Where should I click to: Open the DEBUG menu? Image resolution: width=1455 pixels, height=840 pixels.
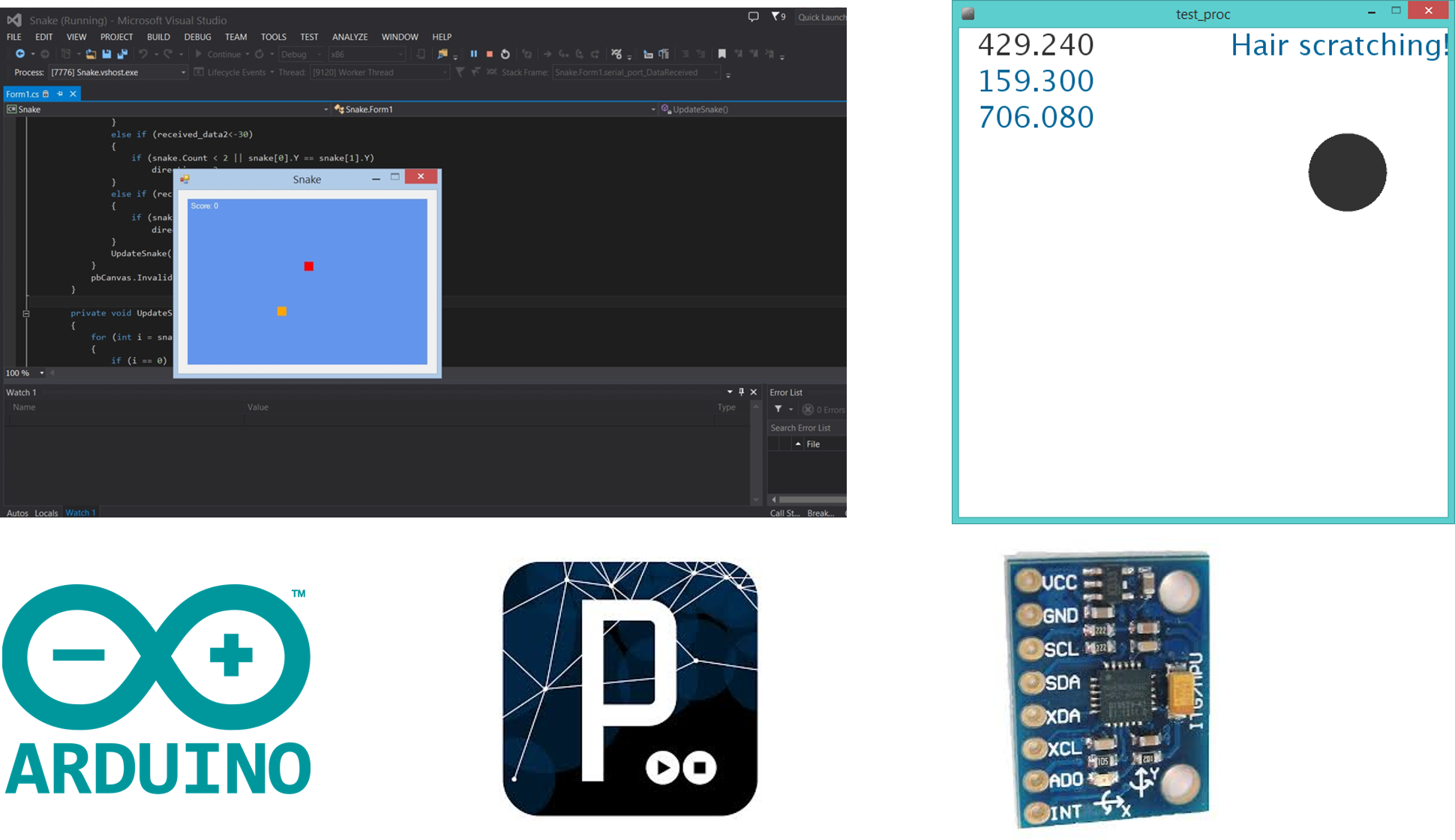coord(197,37)
